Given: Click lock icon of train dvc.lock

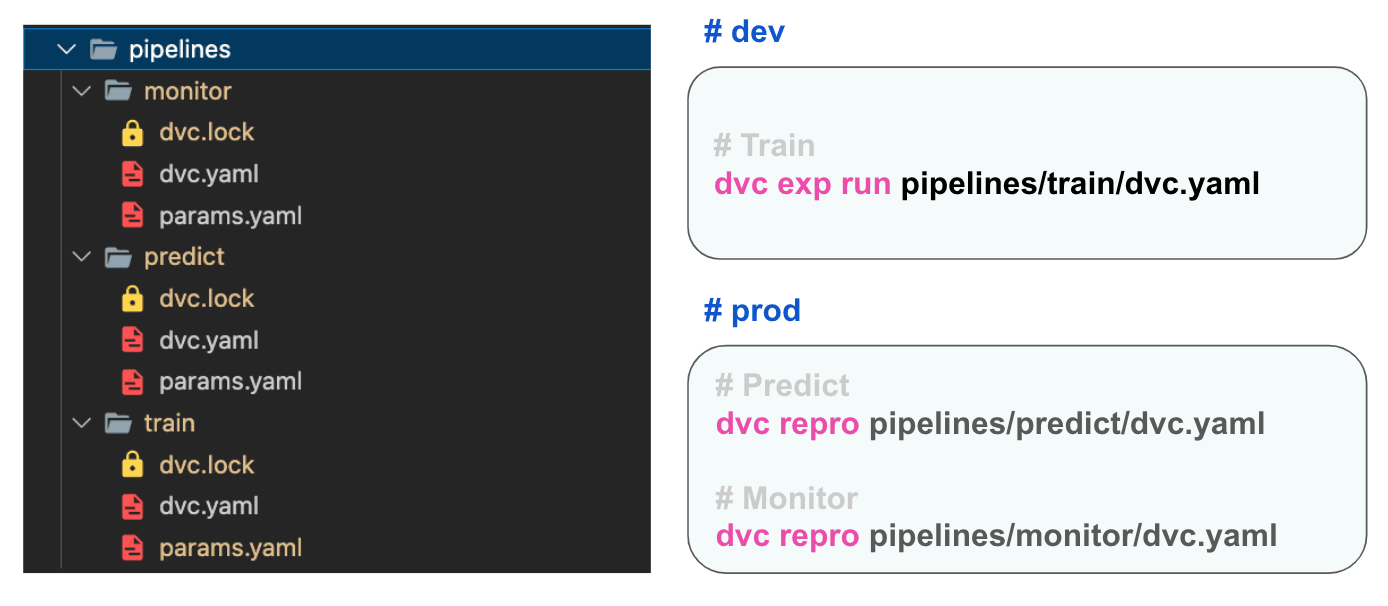Looking at the screenshot, I should click(132, 465).
